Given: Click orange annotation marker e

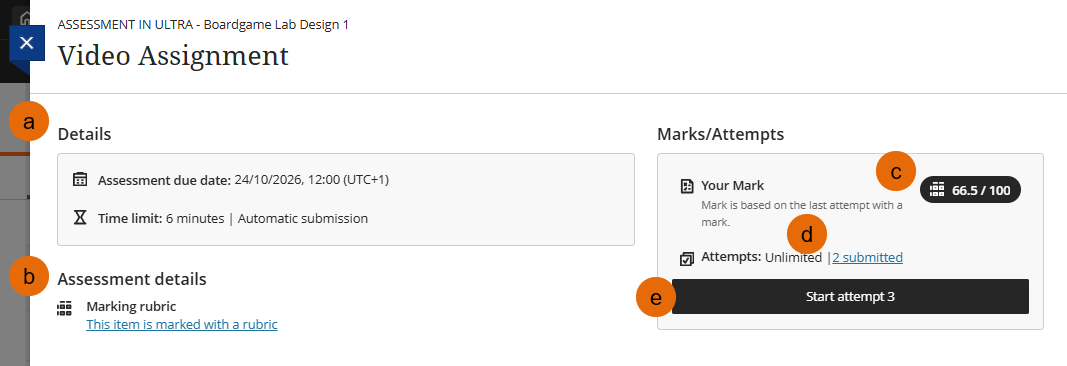Looking at the screenshot, I should coord(656,297).
